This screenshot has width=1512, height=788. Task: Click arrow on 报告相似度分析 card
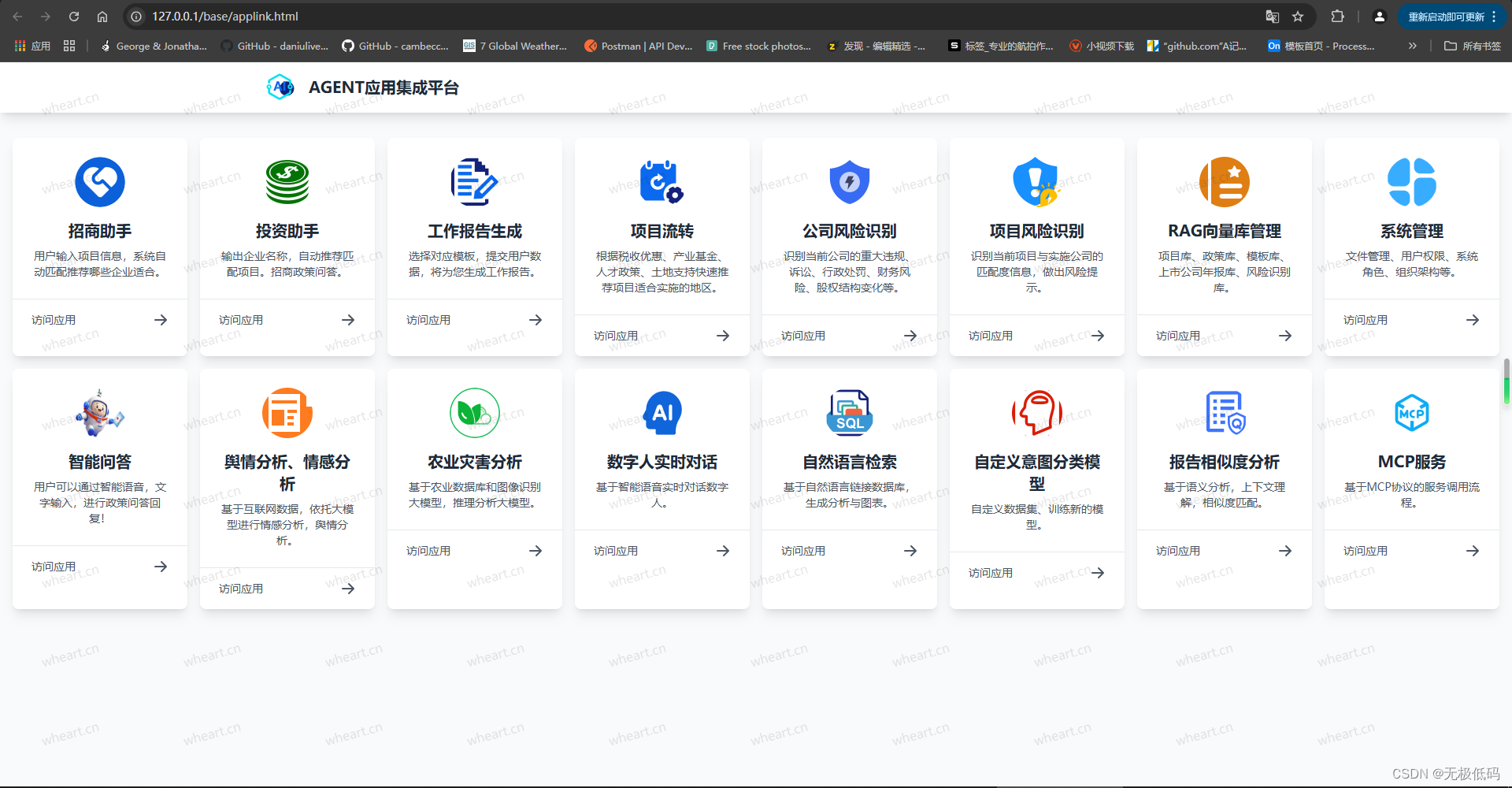tap(1285, 551)
